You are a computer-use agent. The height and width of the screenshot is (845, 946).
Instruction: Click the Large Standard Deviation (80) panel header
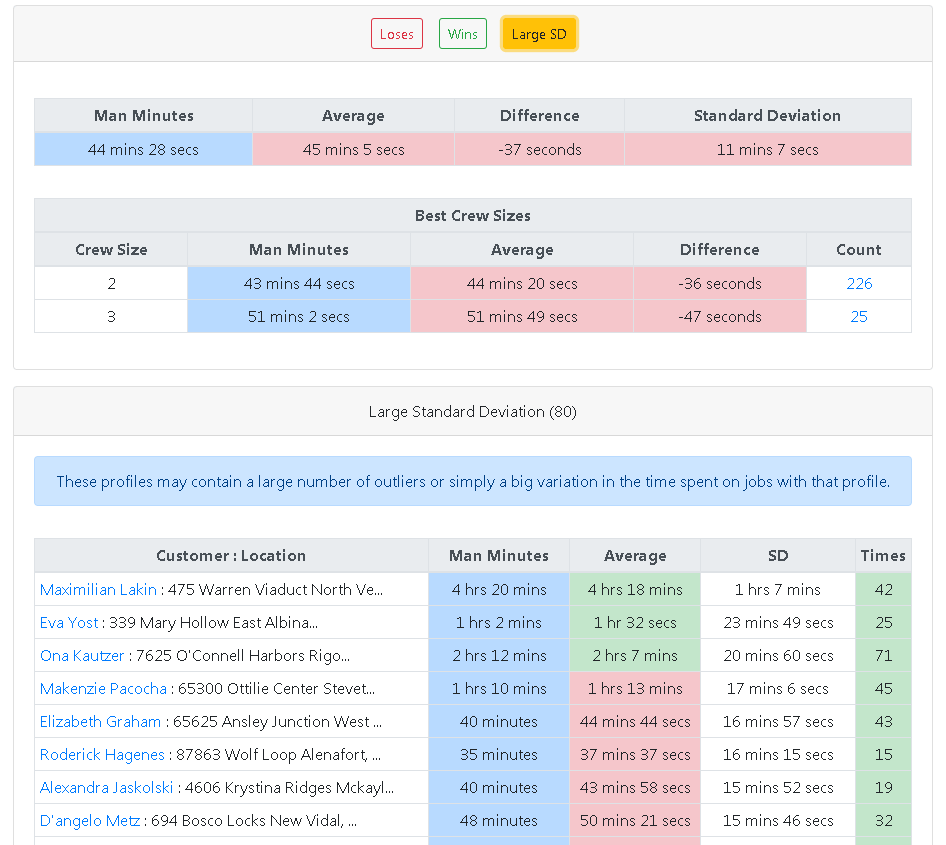[x=472, y=411]
